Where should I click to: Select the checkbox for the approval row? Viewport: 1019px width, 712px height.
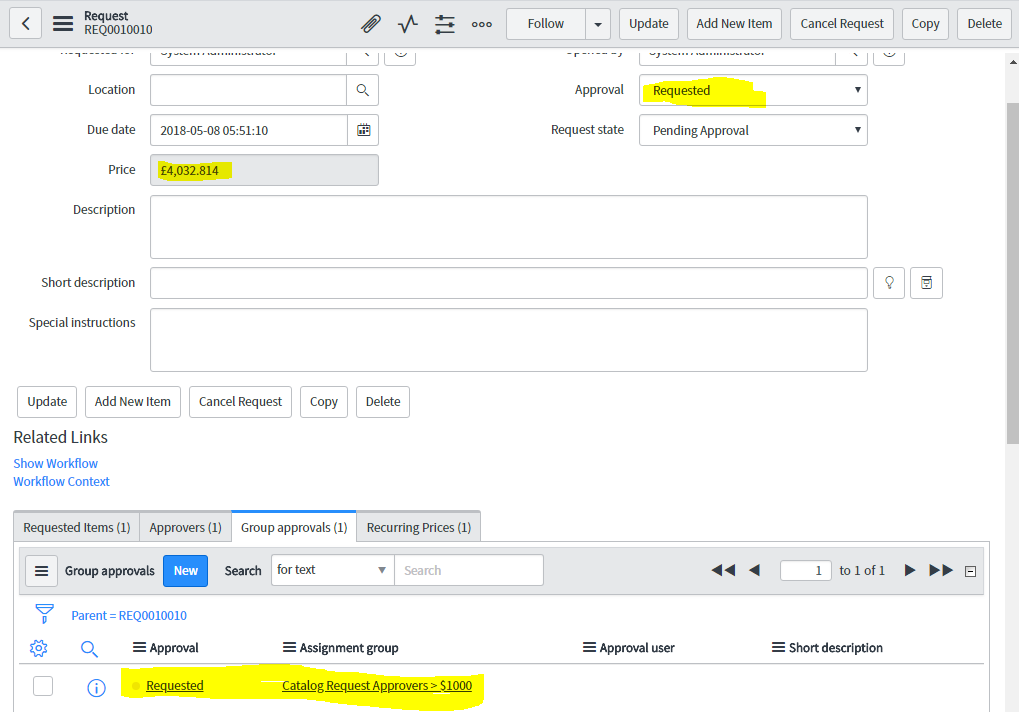coord(43,687)
